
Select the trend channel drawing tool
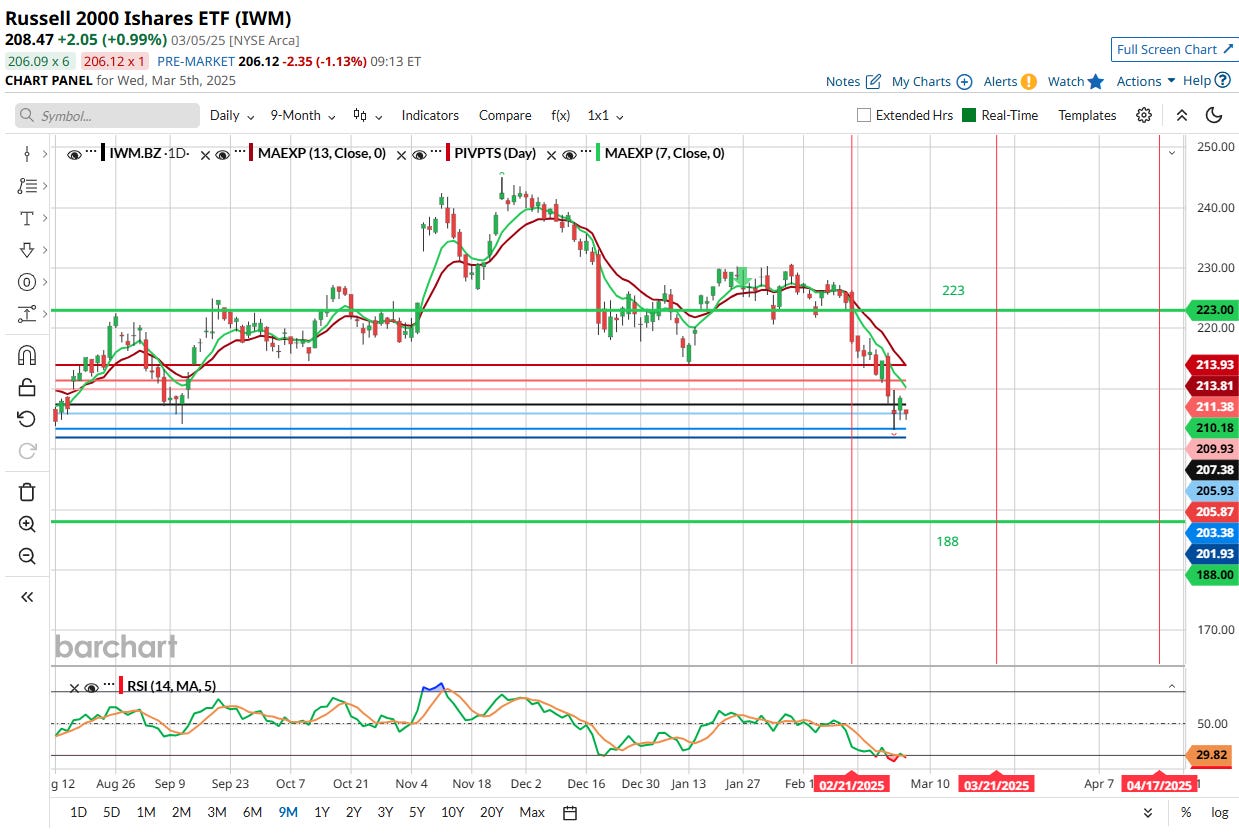pos(27,314)
